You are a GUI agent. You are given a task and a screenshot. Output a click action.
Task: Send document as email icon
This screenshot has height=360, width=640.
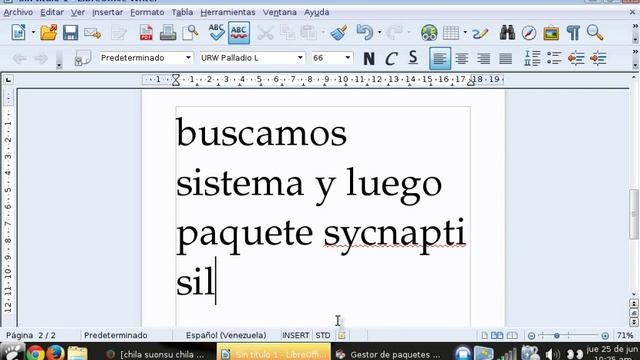[x=93, y=32]
